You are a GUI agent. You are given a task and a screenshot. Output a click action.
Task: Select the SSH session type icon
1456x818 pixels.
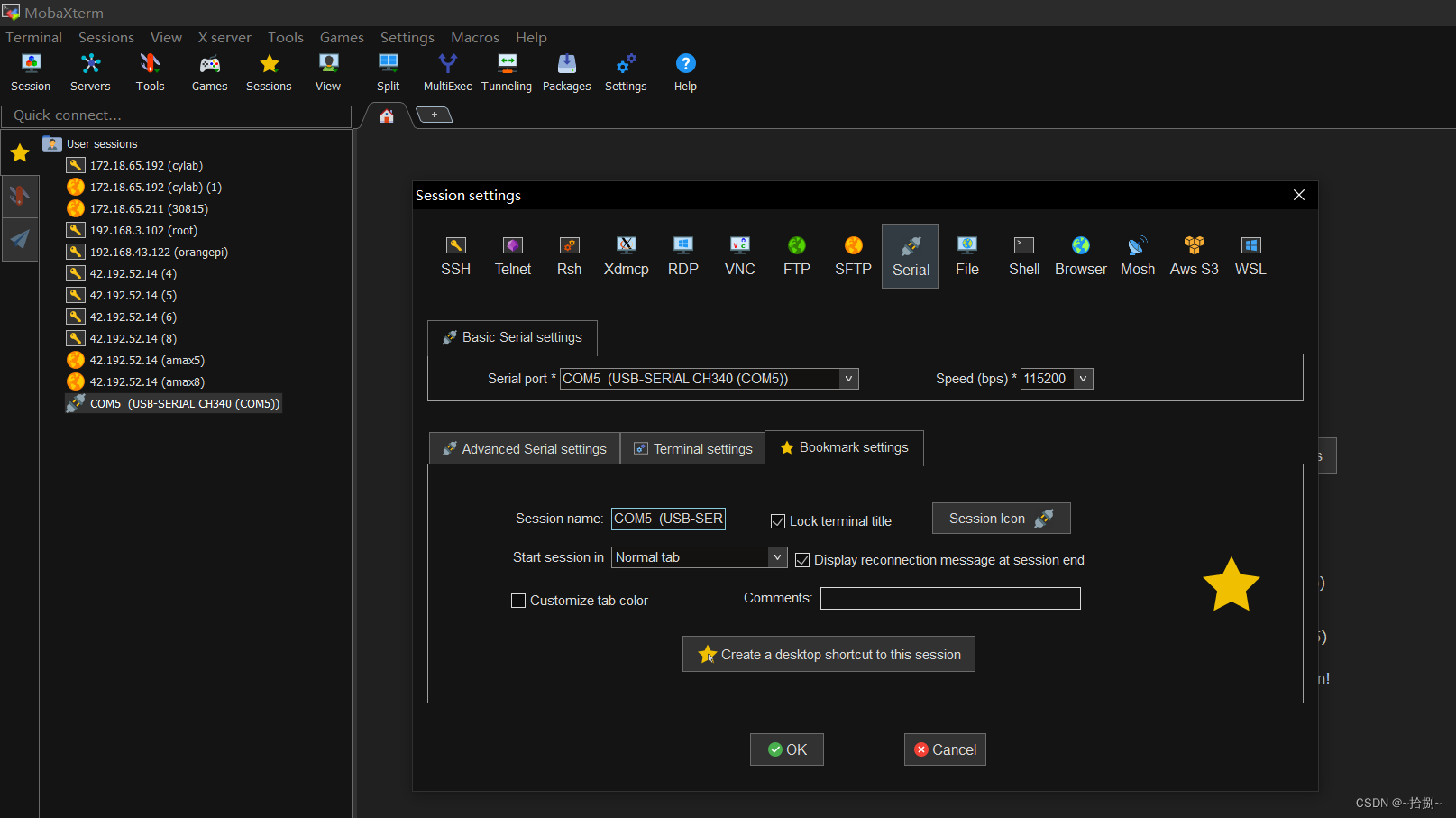[x=455, y=256]
